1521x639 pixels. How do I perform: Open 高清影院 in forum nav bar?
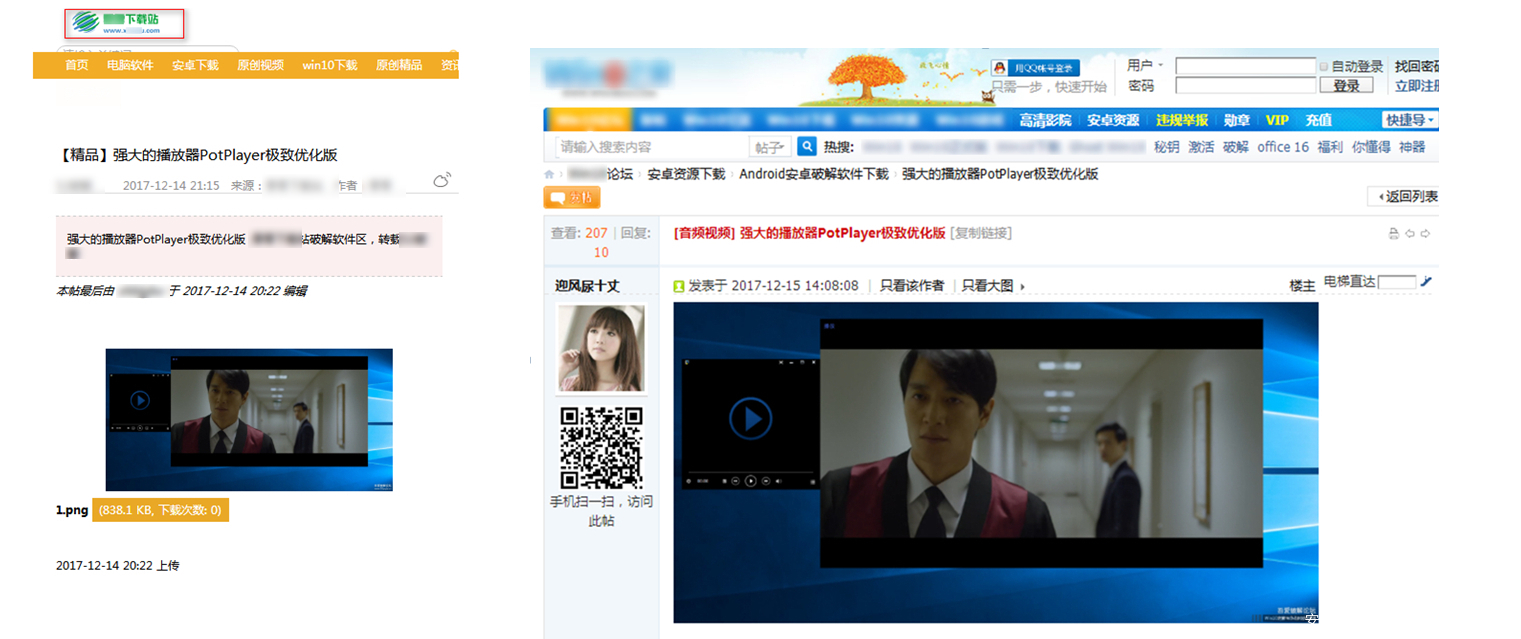(x=1045, y=120)
